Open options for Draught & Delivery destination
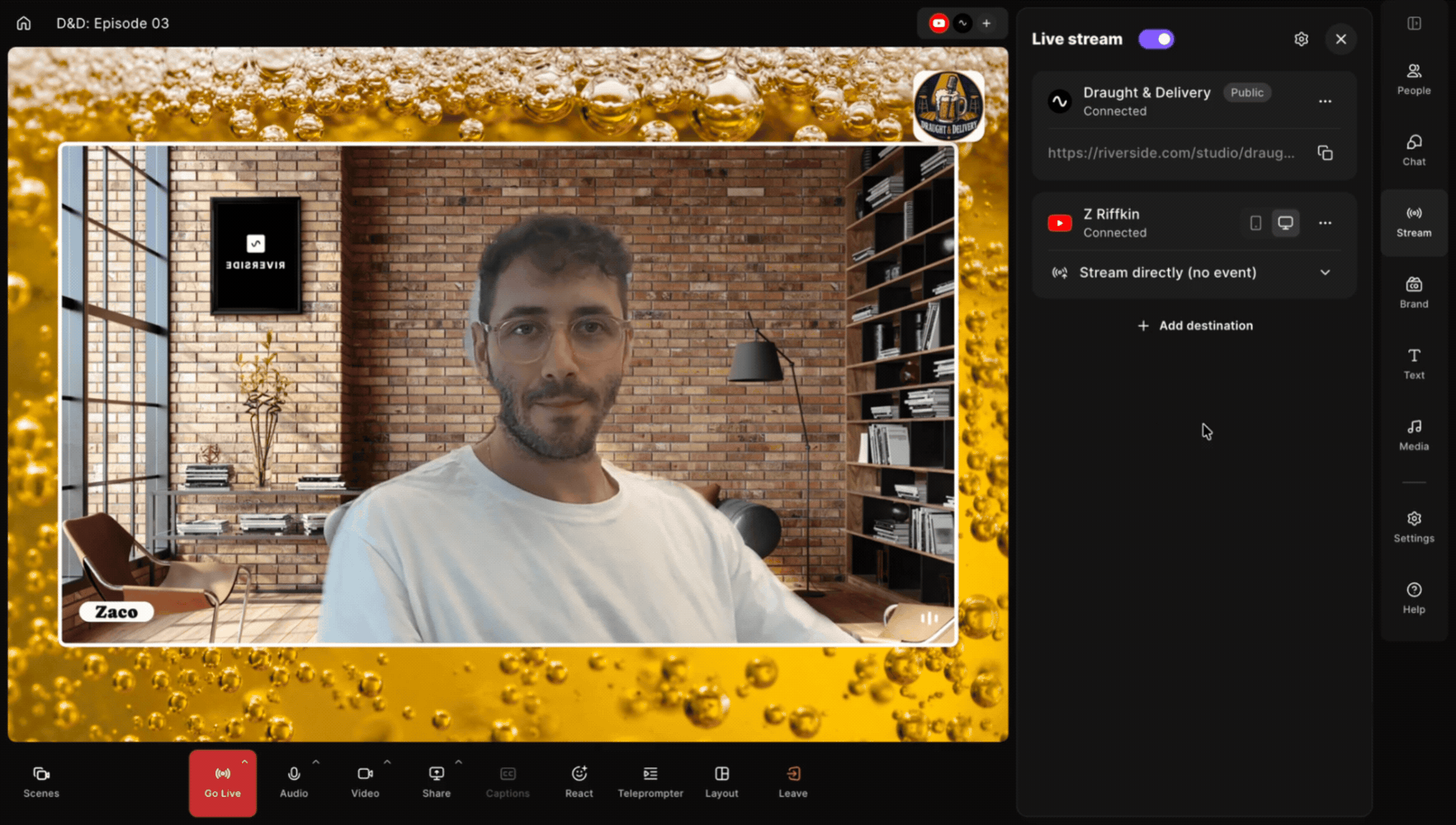This screenshot has width=1456, height=825. click(1326, 101)
